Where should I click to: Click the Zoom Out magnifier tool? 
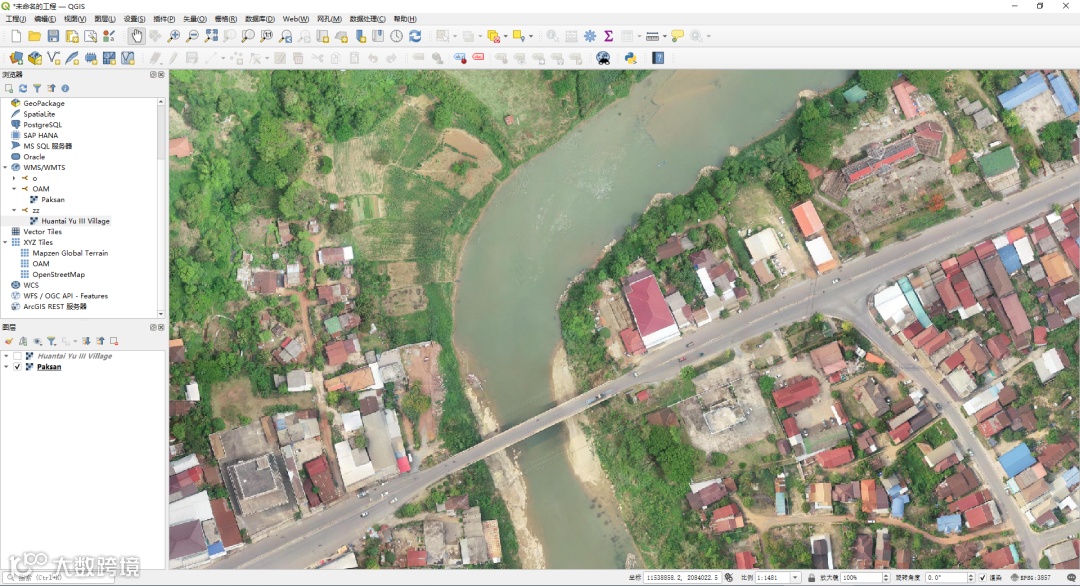pyautogui.click(x=192, y=36)
